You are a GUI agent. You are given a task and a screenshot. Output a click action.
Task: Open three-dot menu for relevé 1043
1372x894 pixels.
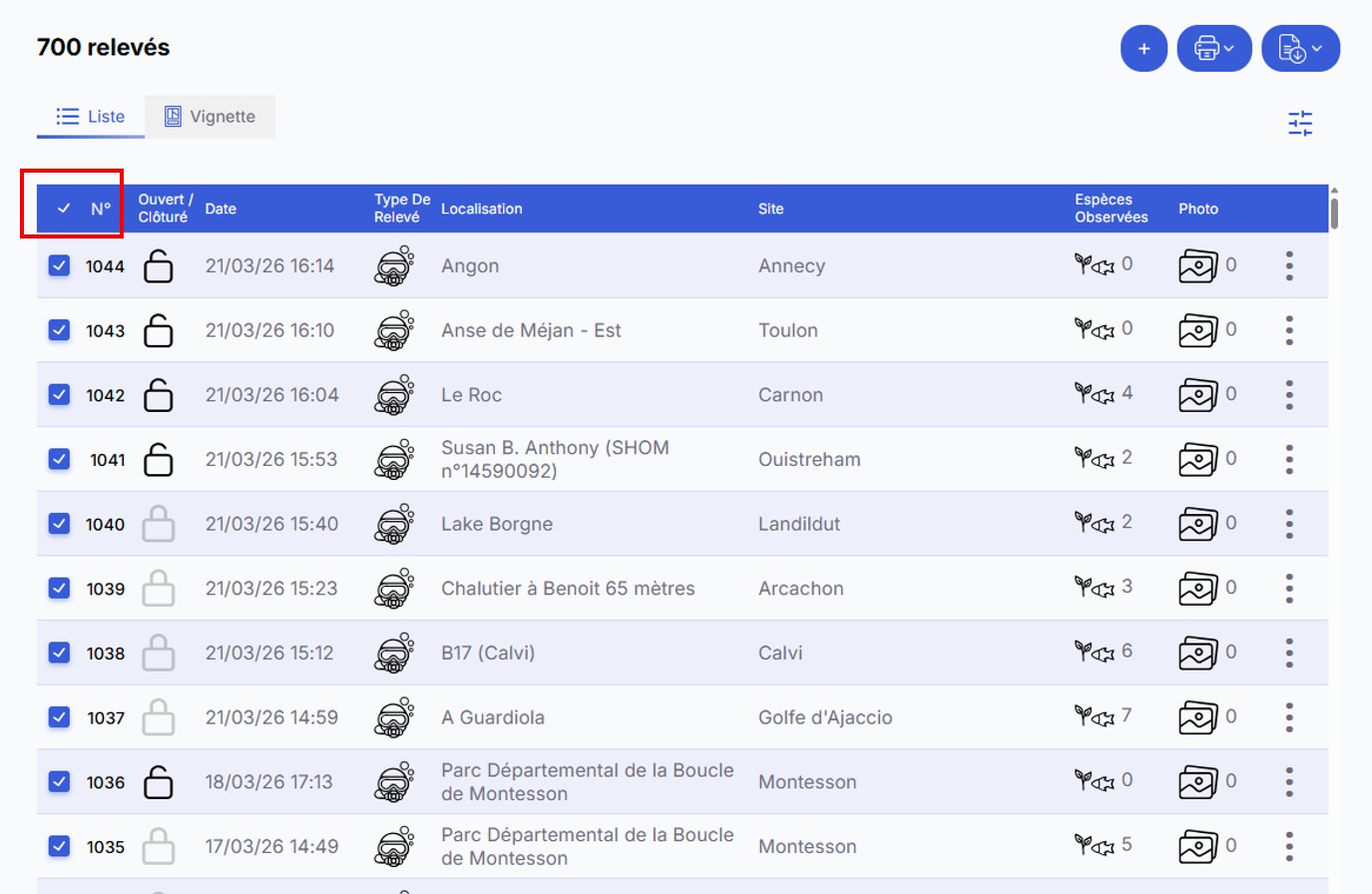point(1289,330)
